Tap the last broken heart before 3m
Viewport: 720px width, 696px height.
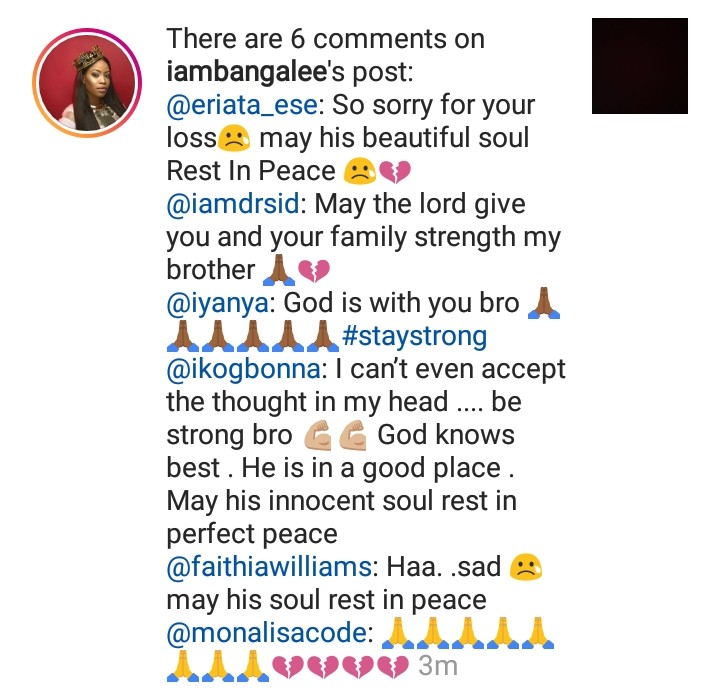point(393,666)
